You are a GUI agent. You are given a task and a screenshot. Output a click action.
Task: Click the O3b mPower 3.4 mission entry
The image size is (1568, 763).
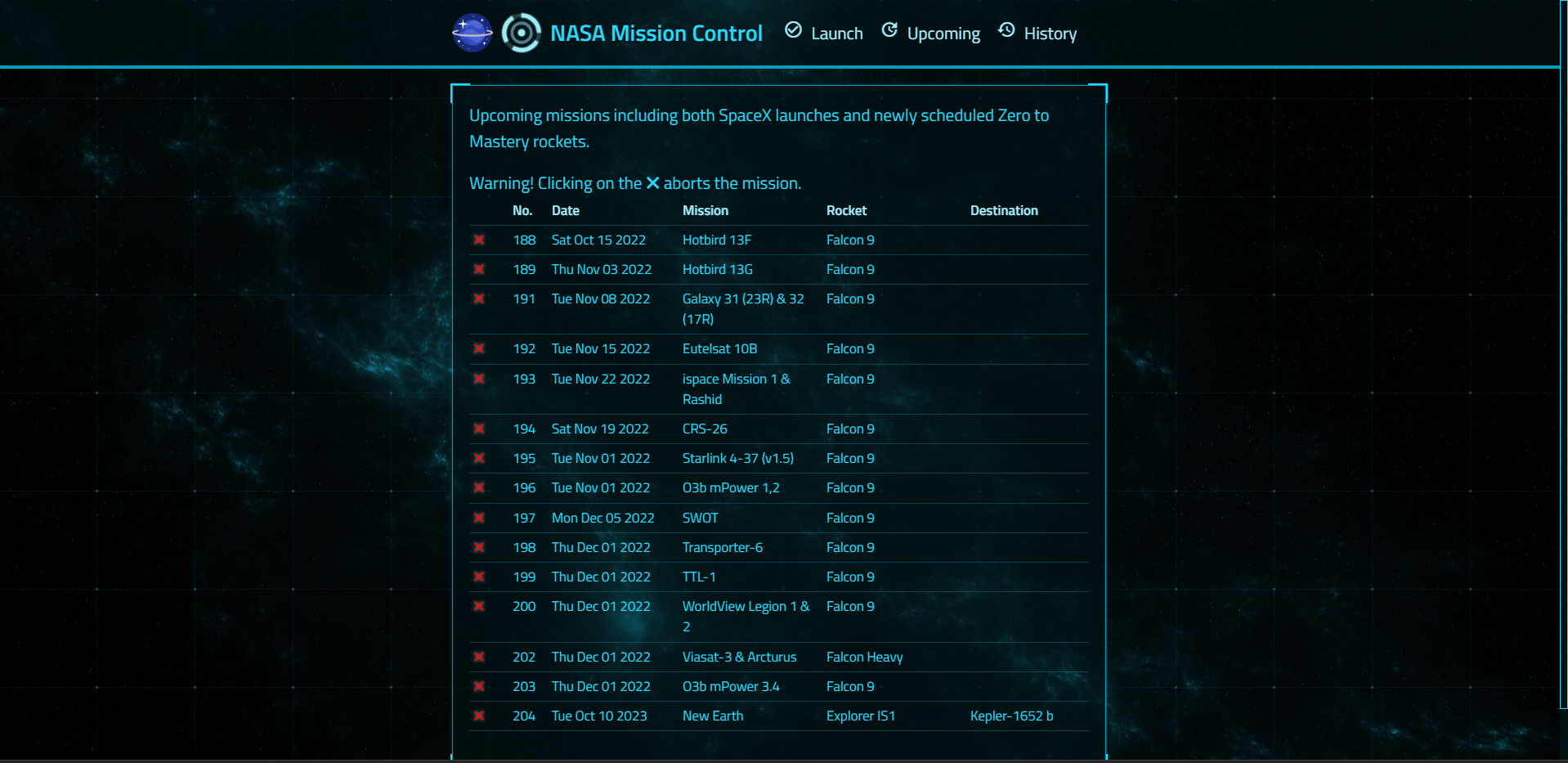[730, 686]
